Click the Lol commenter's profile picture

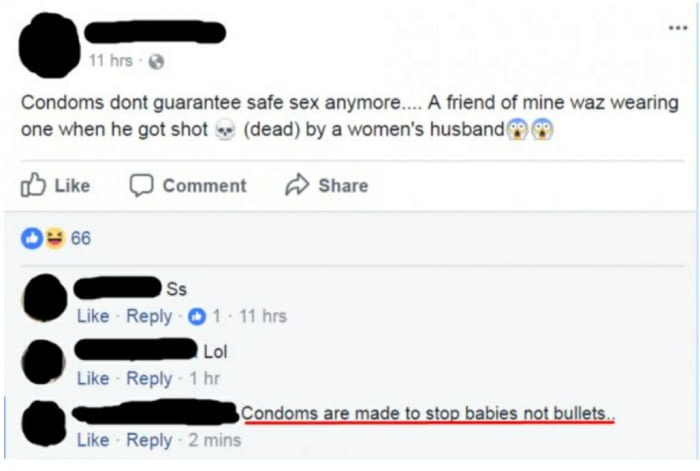tap(44, 362)
